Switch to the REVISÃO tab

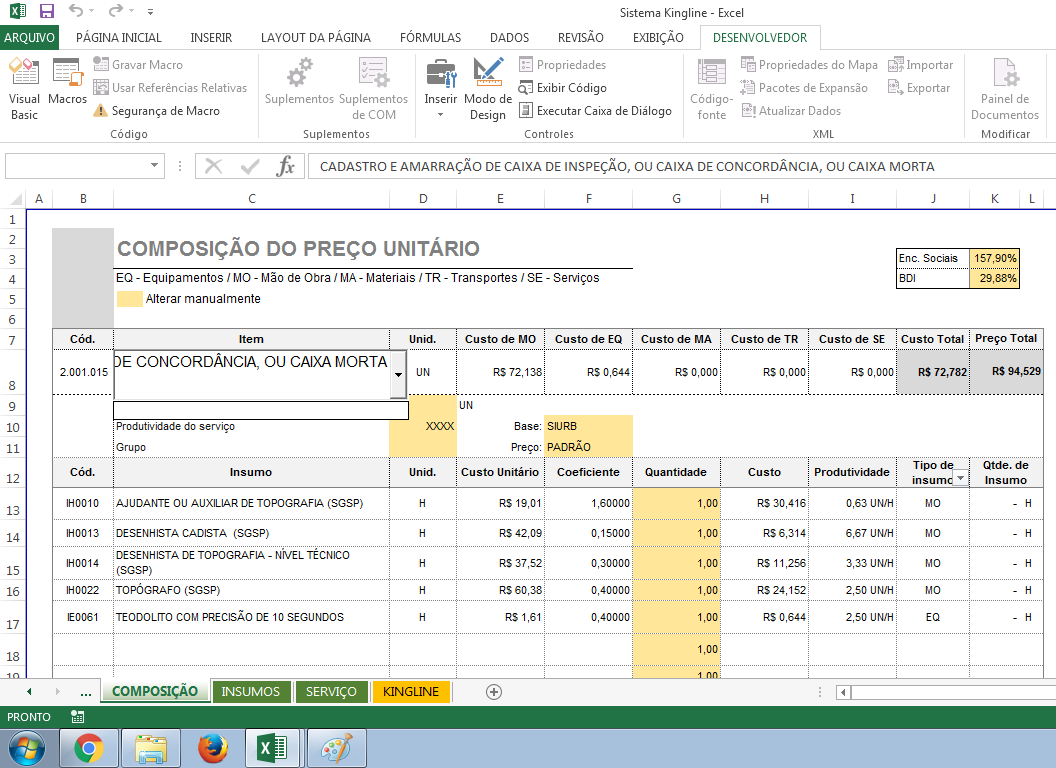(581, 38)
